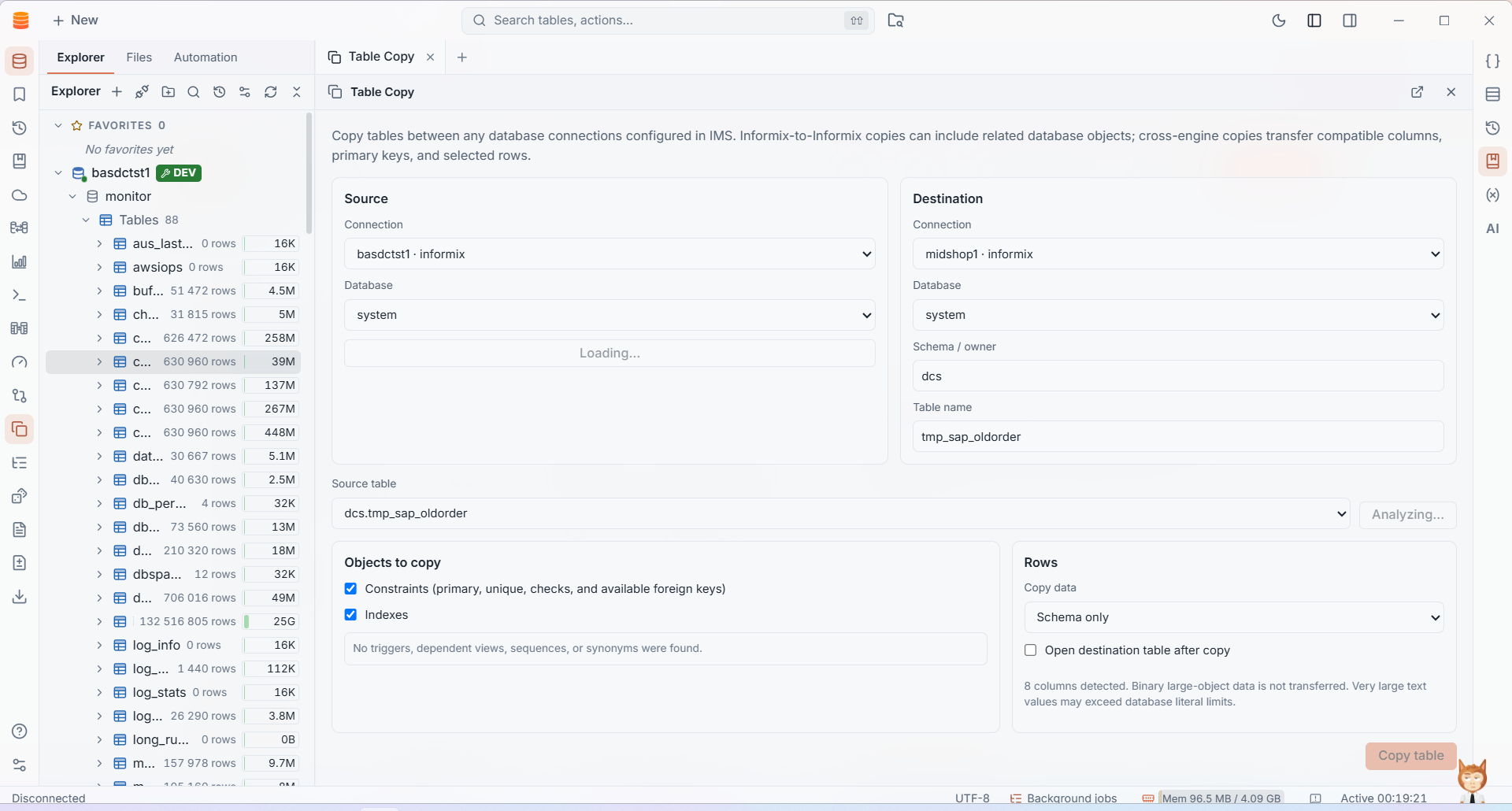
Task: Close the Table Copy tab
Action: tap(430, 57)
